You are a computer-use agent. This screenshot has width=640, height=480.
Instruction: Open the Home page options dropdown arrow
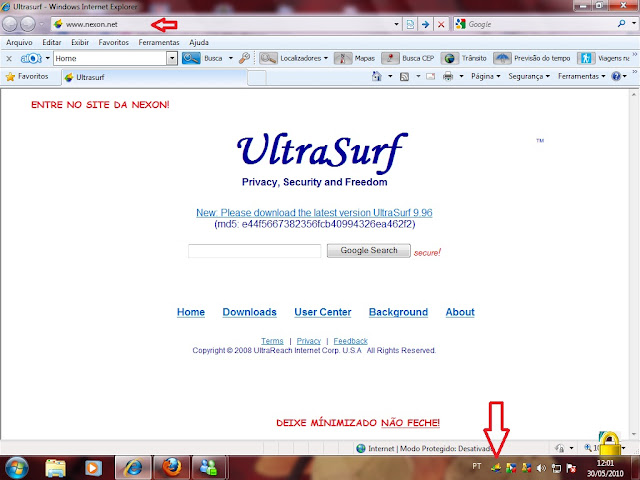[390, 76]
